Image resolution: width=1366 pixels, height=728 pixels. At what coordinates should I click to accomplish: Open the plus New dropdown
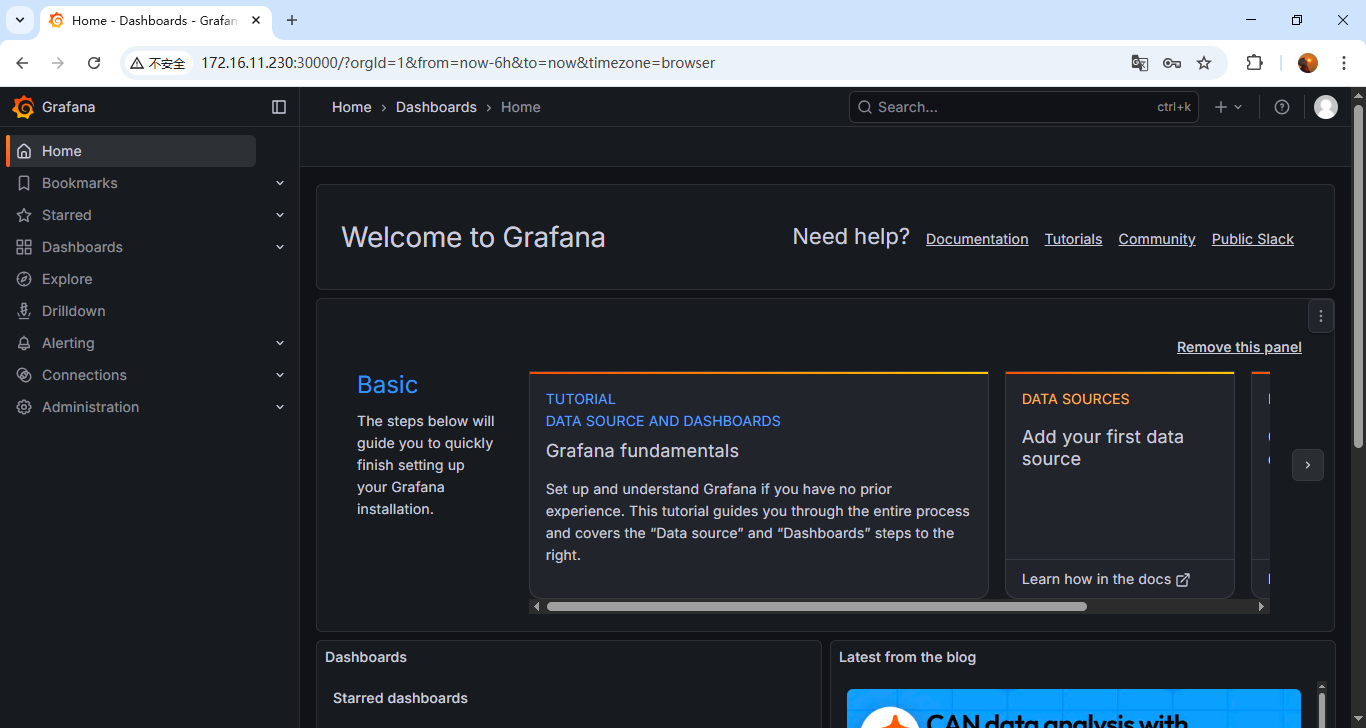pyautogui.click(x=1228, y=107)
